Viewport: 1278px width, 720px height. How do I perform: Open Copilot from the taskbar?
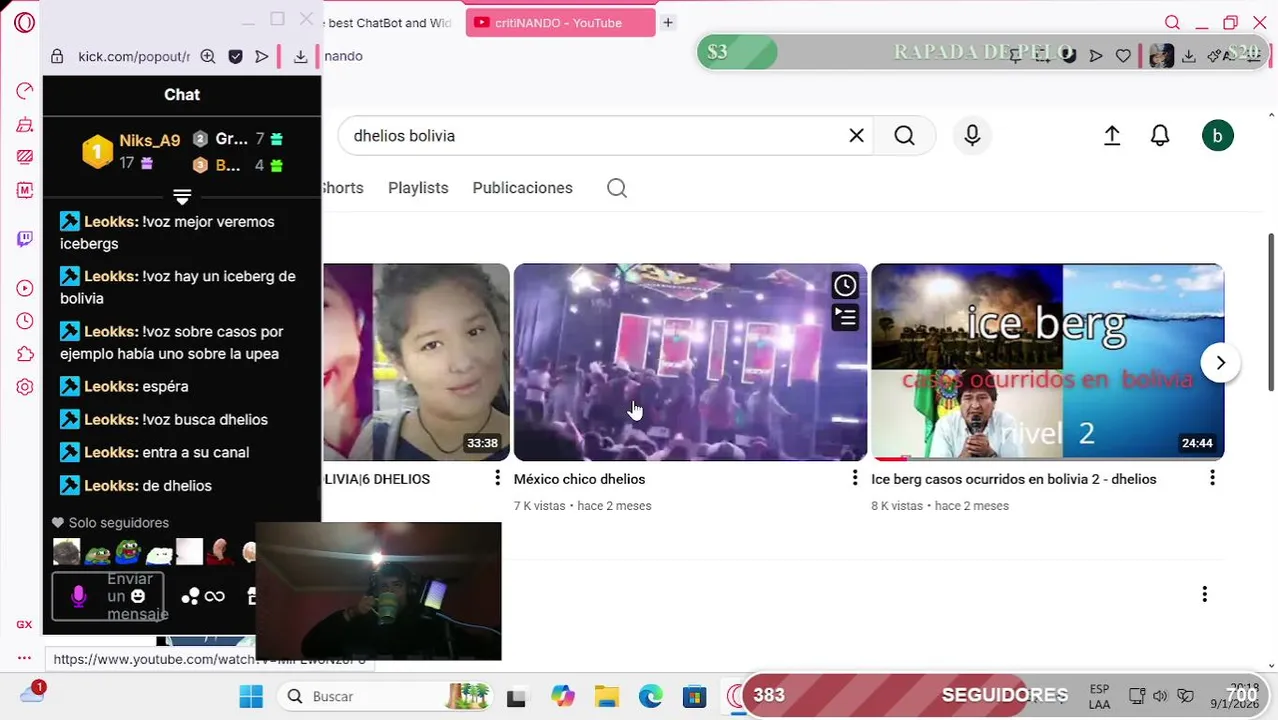coord(563,696)
